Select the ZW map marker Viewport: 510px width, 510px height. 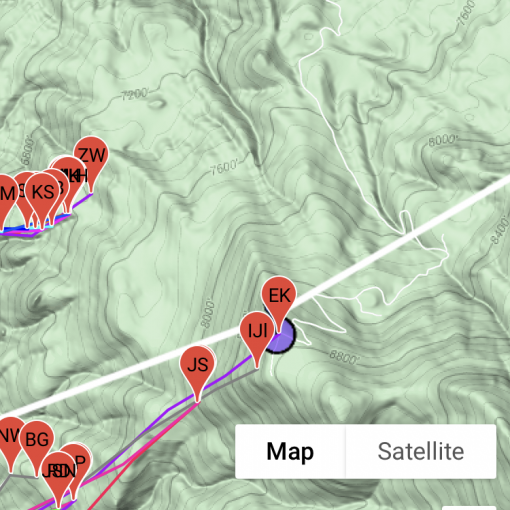[91, 157]
